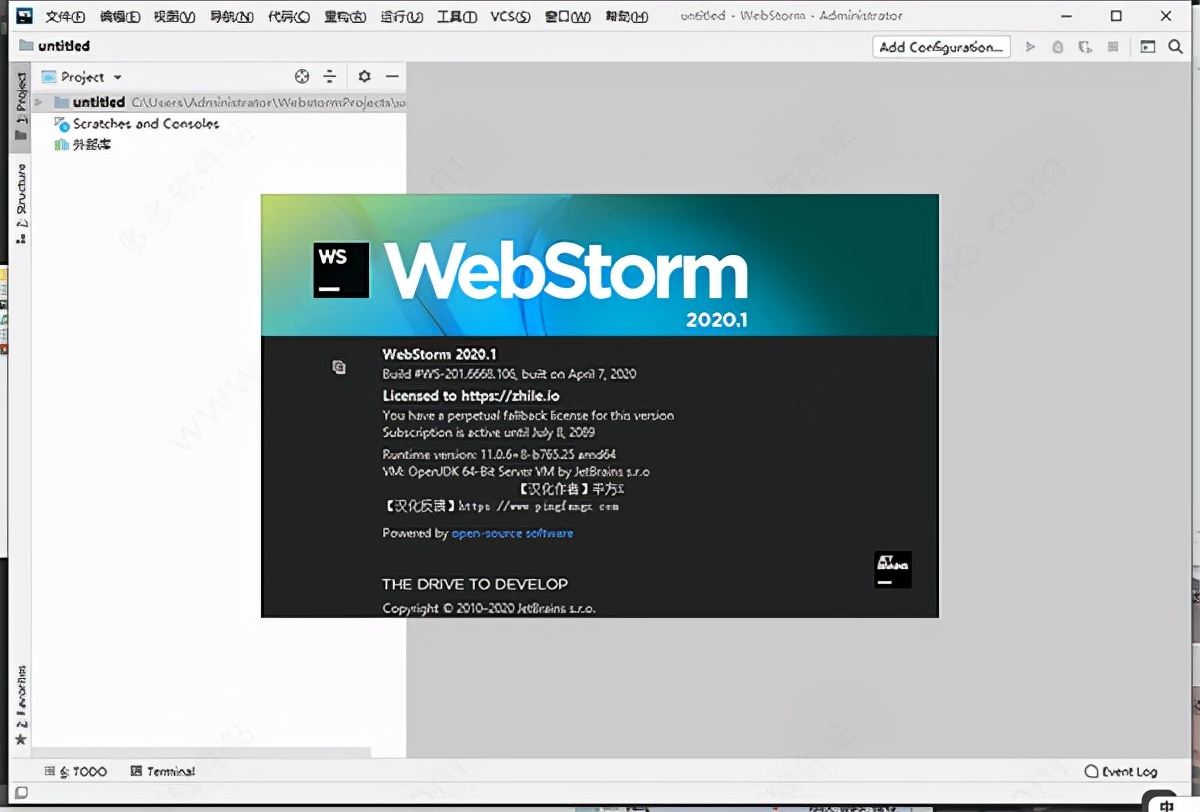This screenshot has height=812, width=1200.
Task: Click the WebStorm icon in title bar
Action: click(25, 16)
